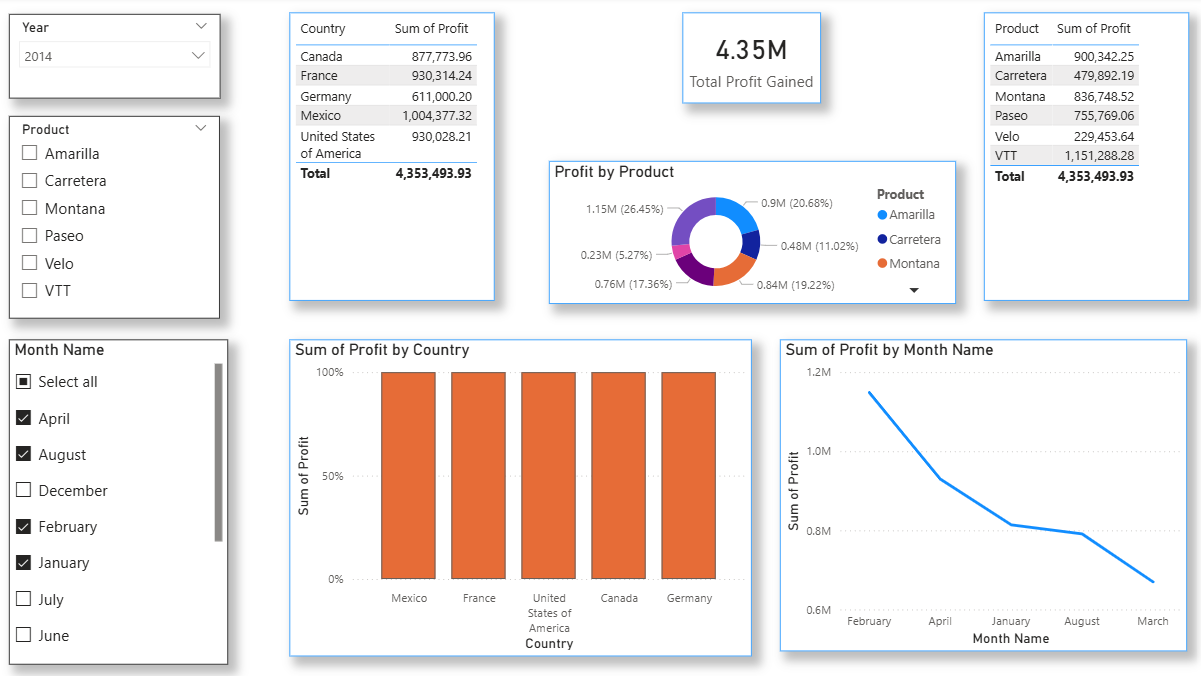1201x676 pixels.
Task: Sort by the Country column header
Action: [x=323, y=29]
